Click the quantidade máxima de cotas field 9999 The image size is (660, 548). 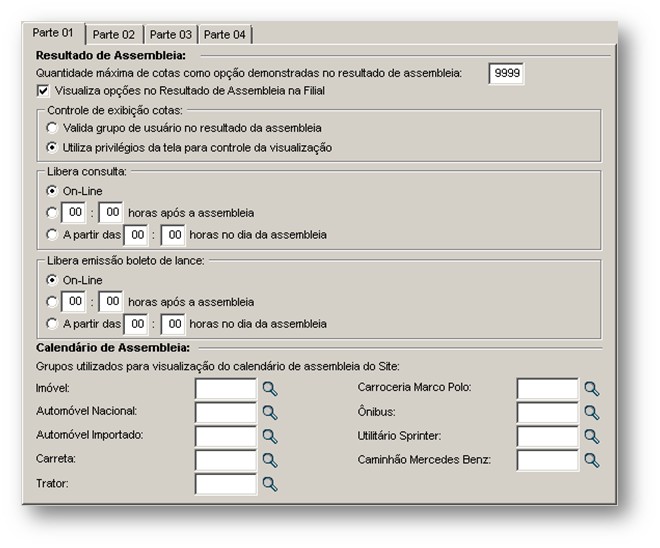506,74
